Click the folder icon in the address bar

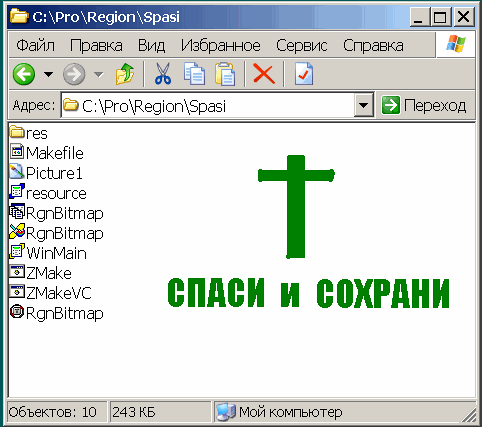[x=71, y=105]
